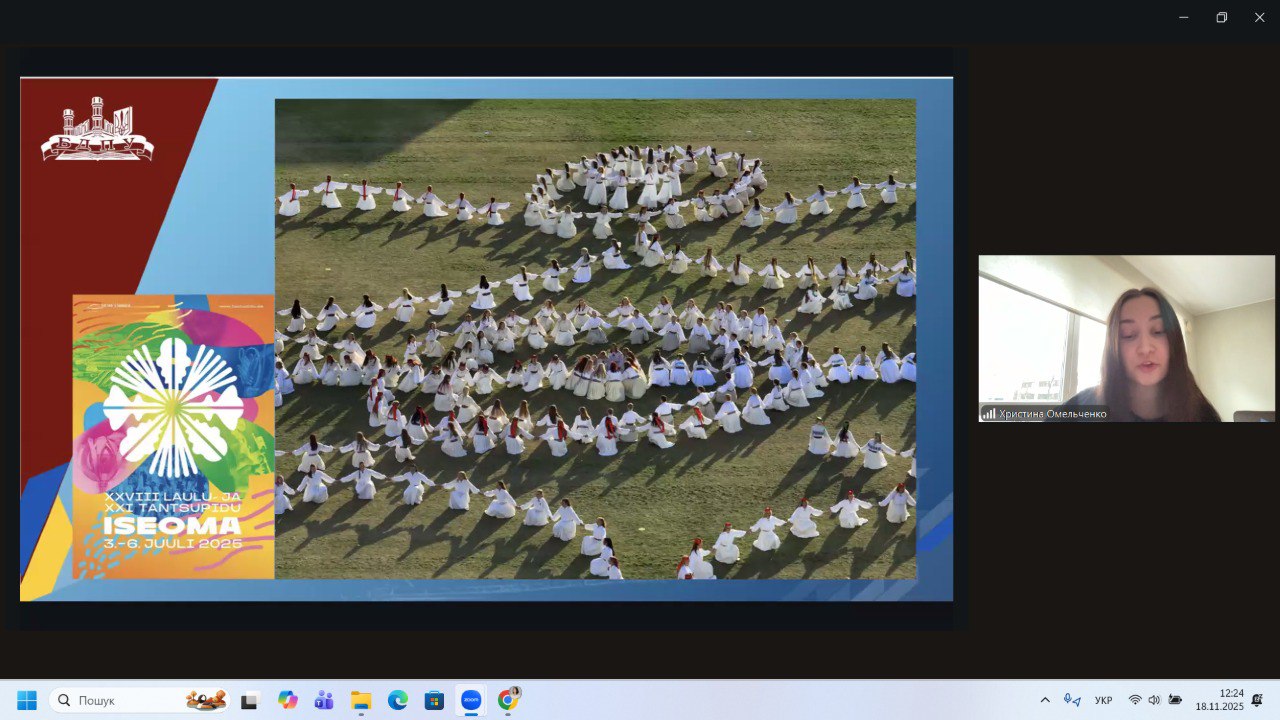Launch Microsoft Edge browser
The width and height of the screenshot is (1280, 720).
click(x=398, y=700)
